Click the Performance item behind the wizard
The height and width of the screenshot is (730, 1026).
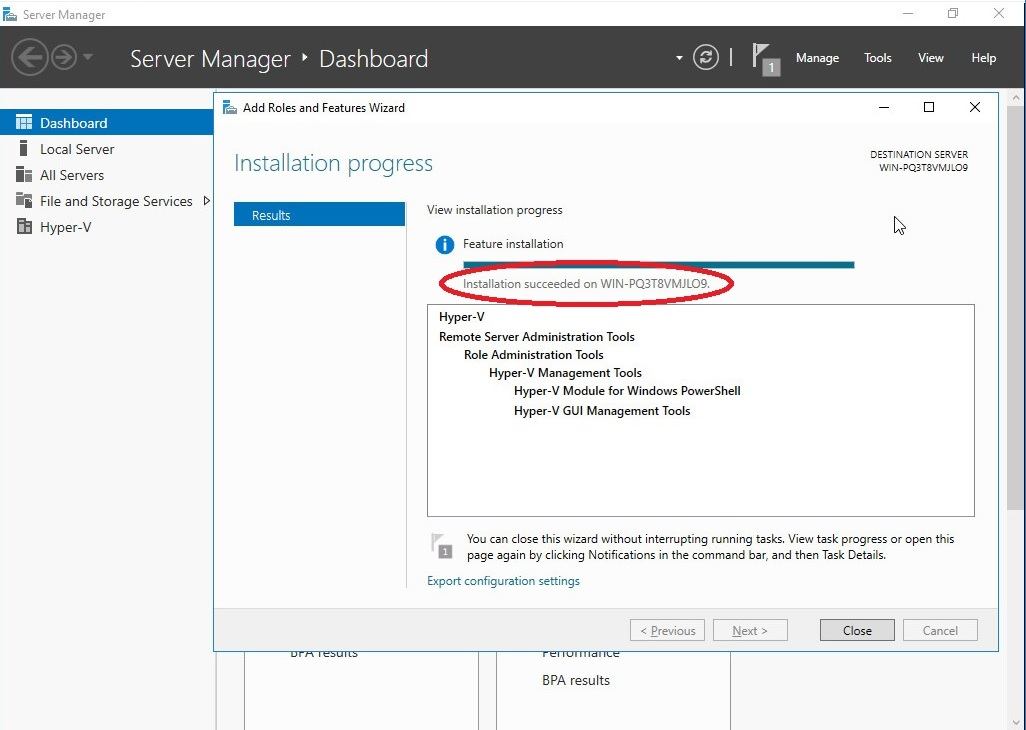tap(580, 653)
